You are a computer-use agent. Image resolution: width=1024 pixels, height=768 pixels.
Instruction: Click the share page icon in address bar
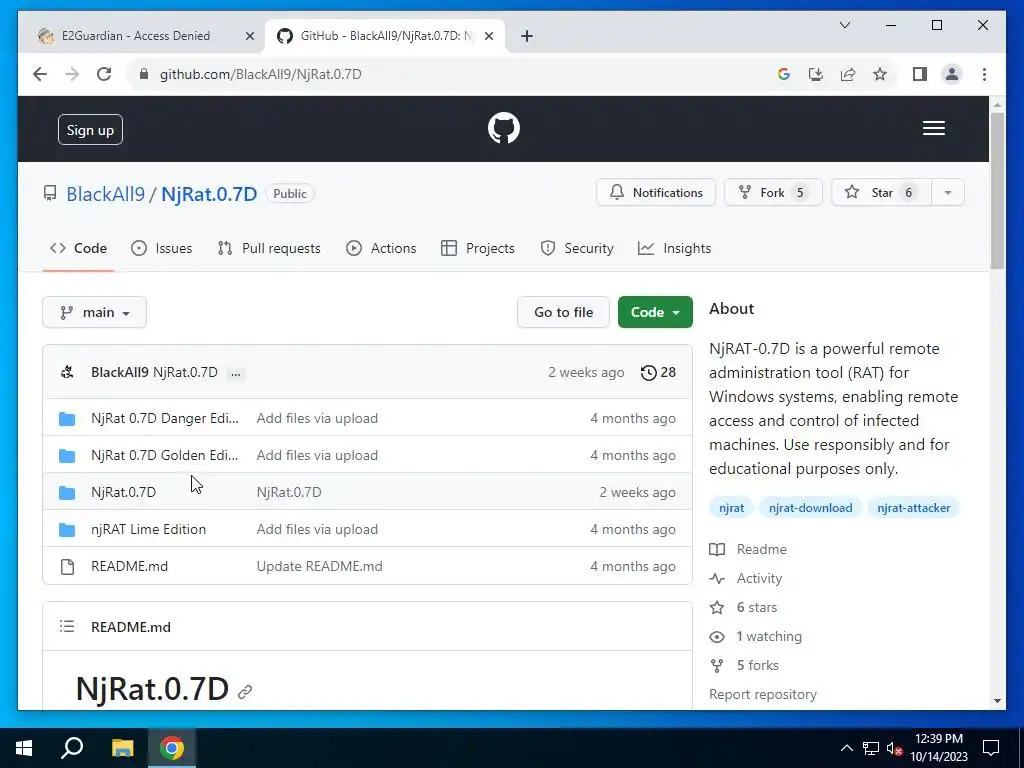tap(848, 74)
